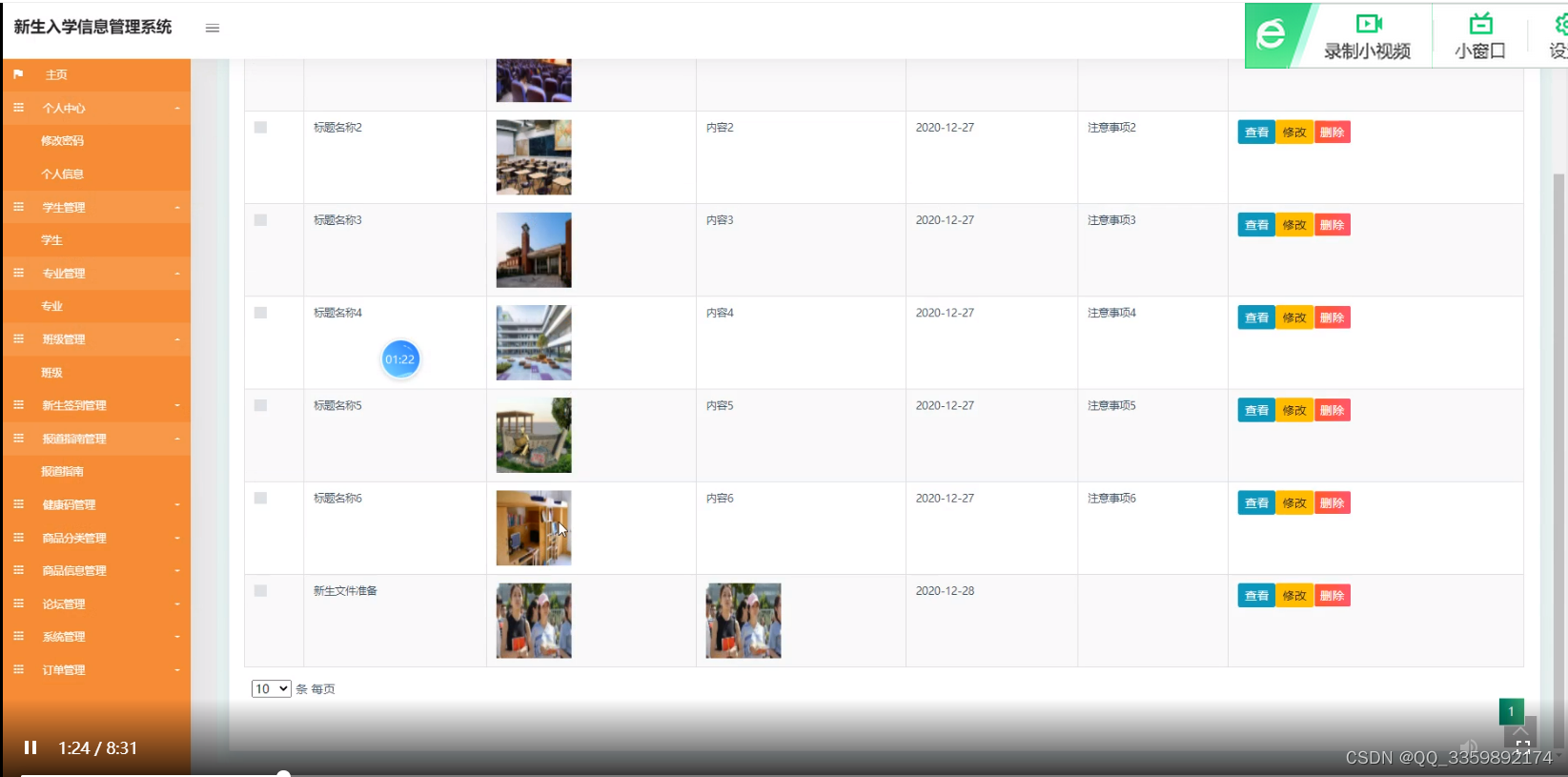
Task: Toggle fullscreen for the video
Action: tap(1522, 746)
